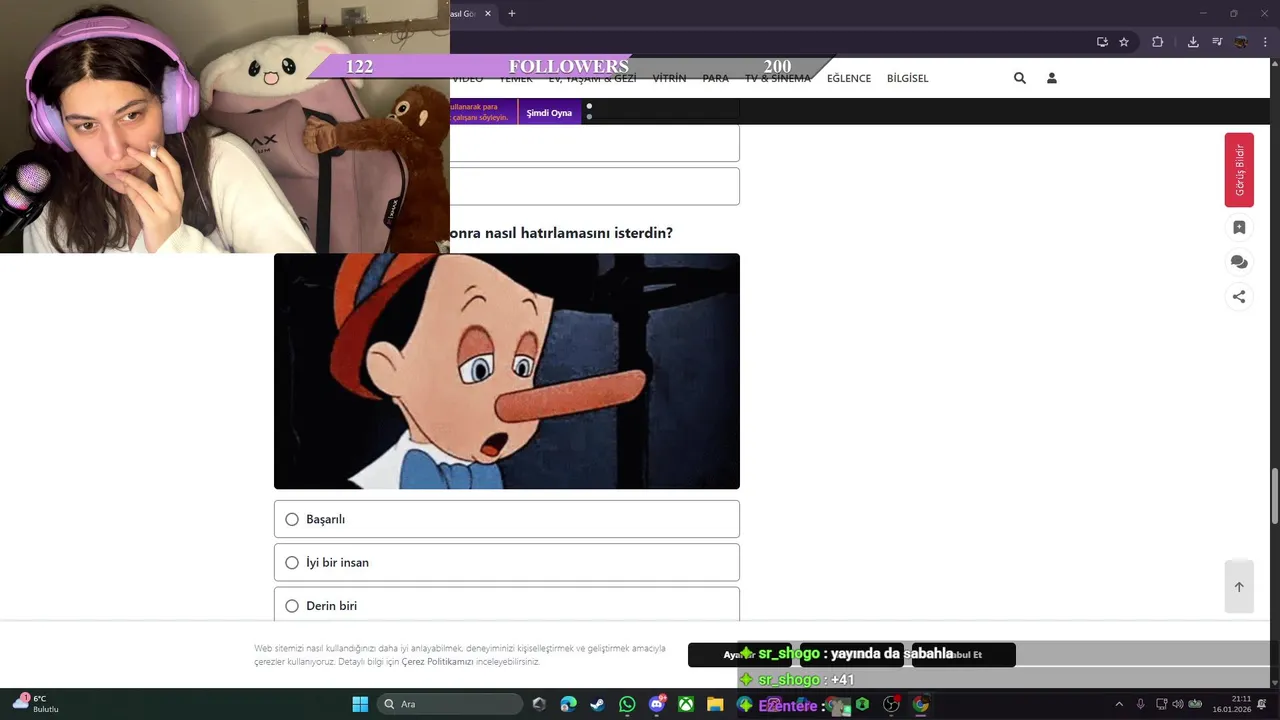Image resolution: width=1280 pixels, height=720 pixels.
Task: Open the taskbar clock showing 21:11
Action: [x=1232, y=704]
